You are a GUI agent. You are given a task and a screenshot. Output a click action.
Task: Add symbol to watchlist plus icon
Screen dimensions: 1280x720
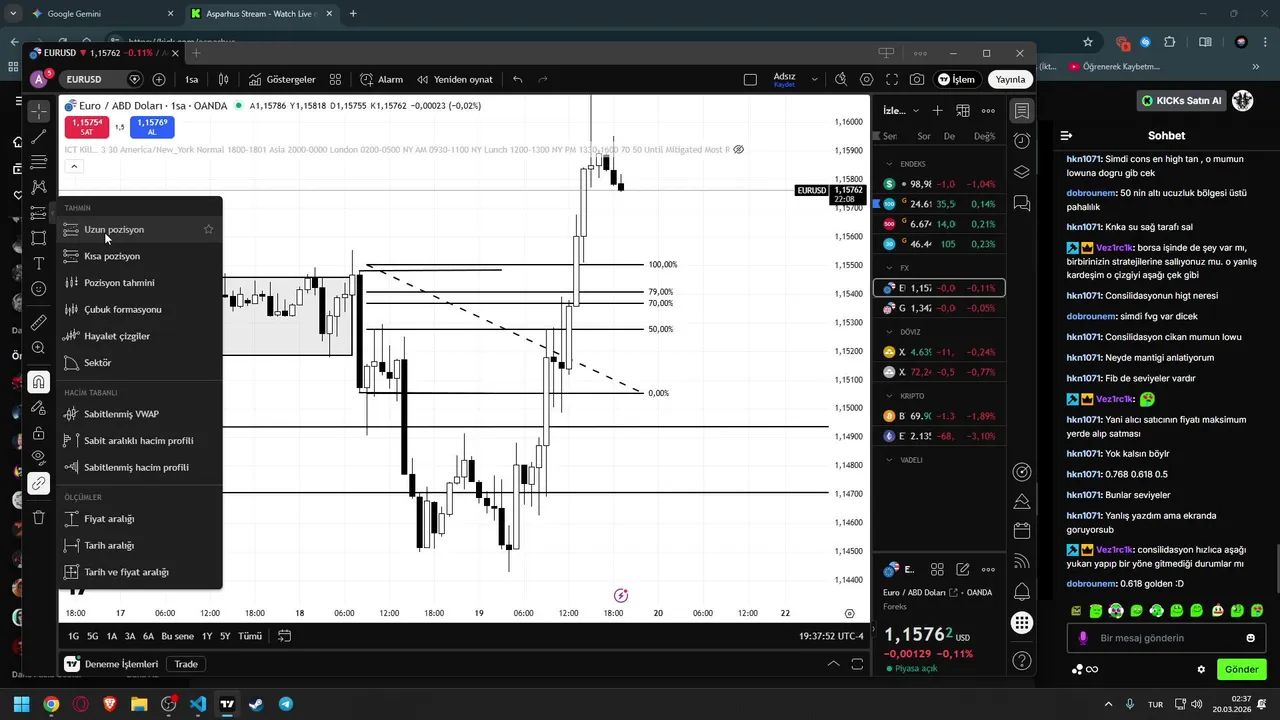pyautogui.click(x=937, y=110)
